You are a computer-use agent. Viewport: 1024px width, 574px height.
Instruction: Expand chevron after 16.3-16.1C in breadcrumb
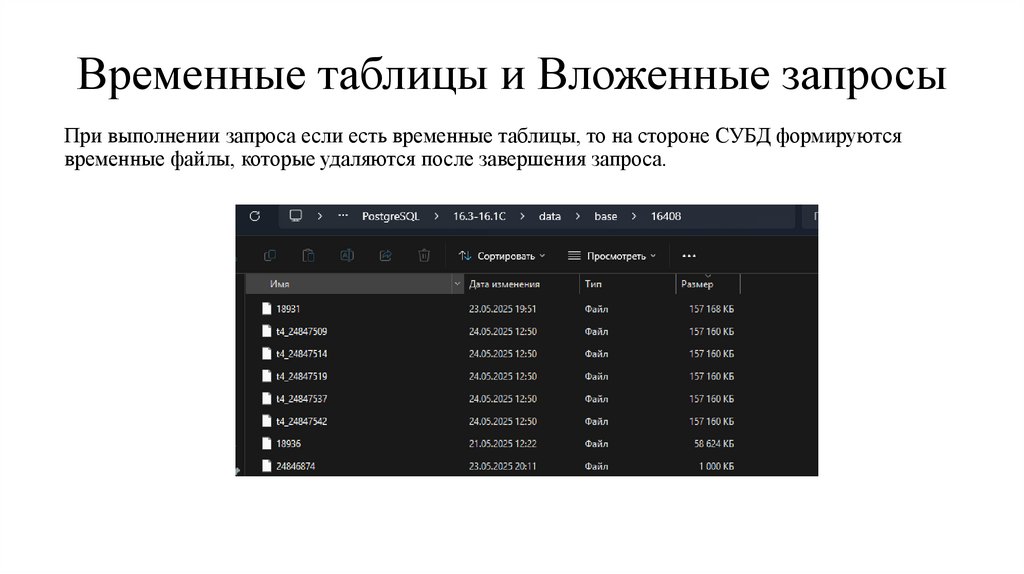coord(522,216)
